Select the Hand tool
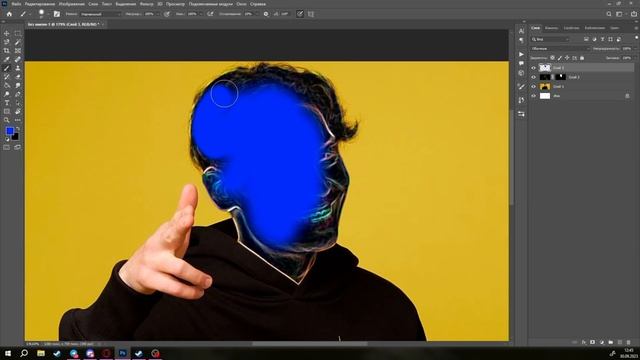This screenshot has width=640, height=360. 18,111
